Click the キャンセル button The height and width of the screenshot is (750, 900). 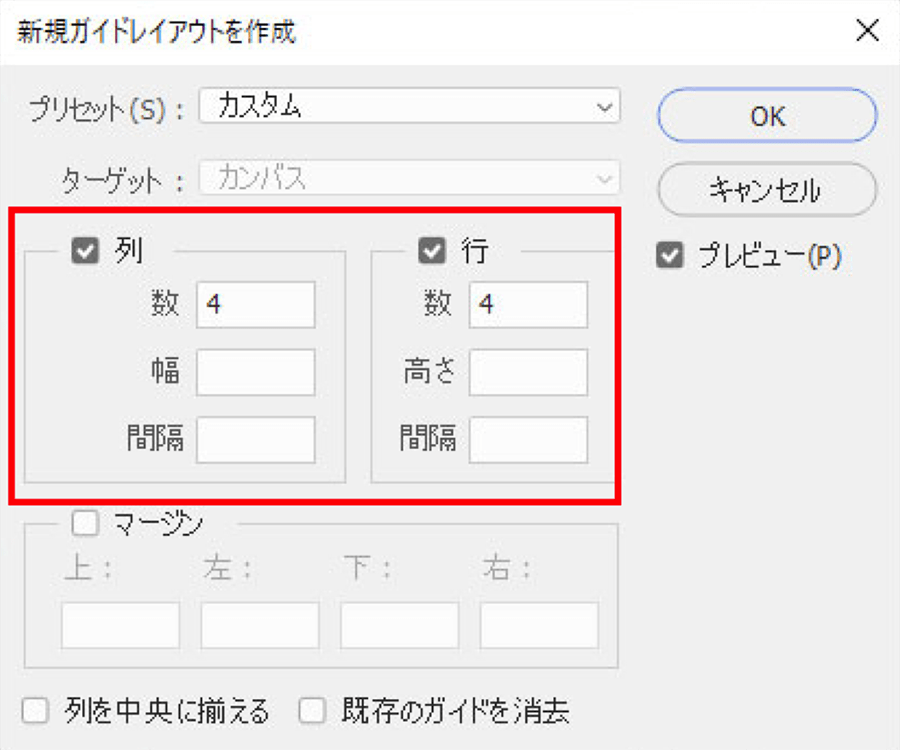[x=767, y=190]
